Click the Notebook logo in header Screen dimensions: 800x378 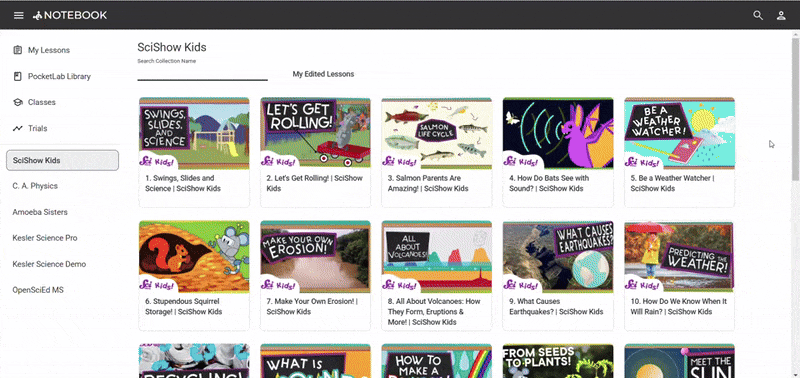(x=70, y=15)
